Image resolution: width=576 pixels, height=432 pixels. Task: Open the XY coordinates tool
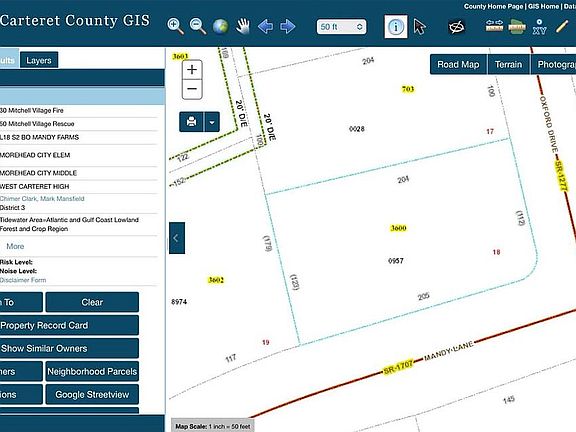pos(539,27)
